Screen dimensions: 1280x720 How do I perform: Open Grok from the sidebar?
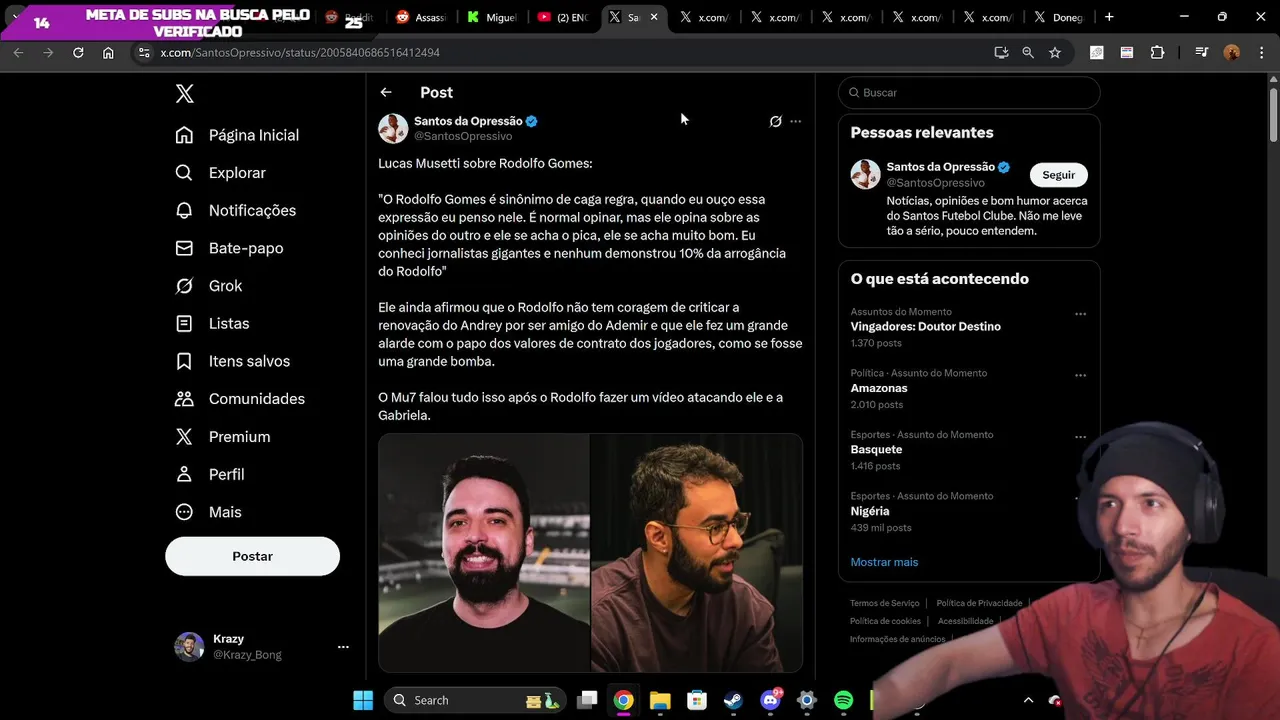(x=209, y=286)
